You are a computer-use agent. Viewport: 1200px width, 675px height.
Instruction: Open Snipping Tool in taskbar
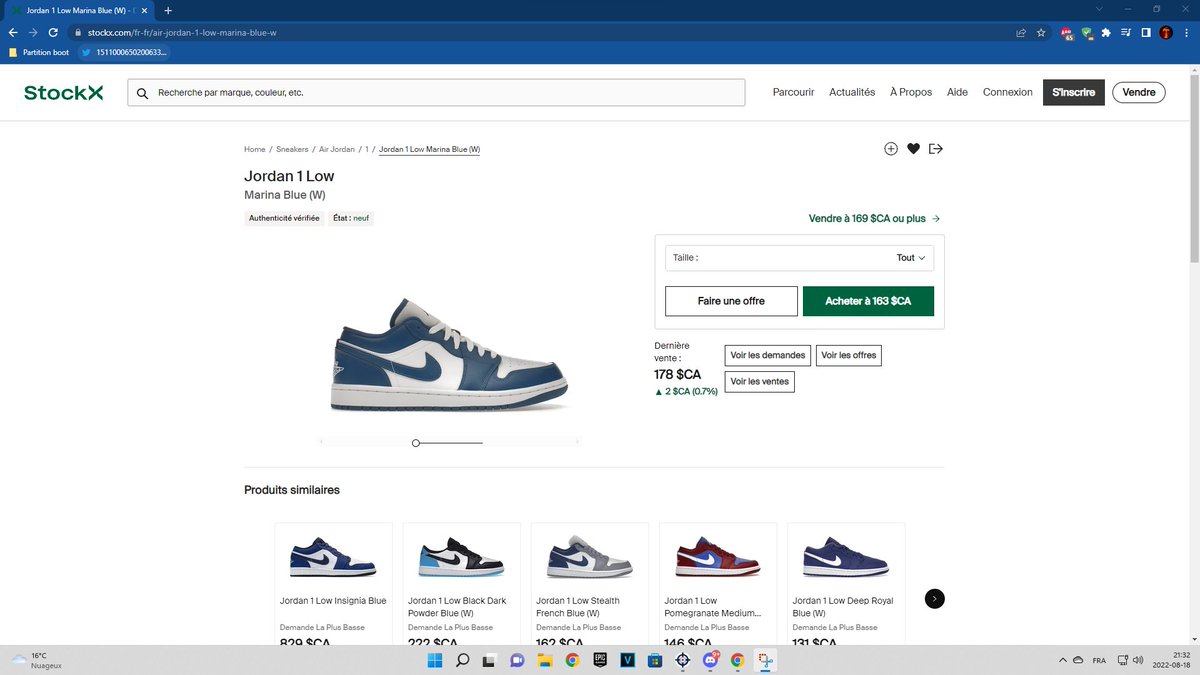point(765,660)
